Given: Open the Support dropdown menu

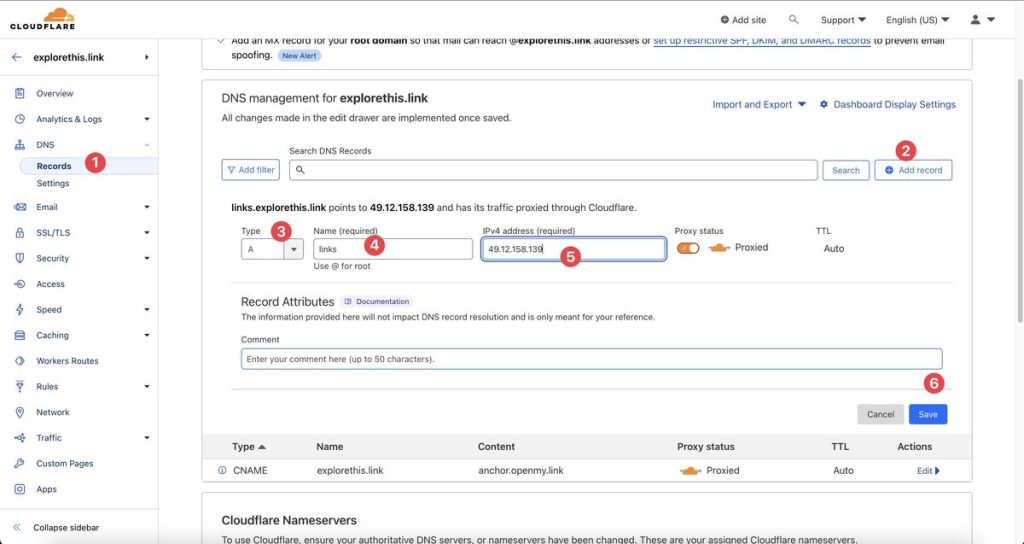Looking at the screenshot, I should (x=843, y=20).
